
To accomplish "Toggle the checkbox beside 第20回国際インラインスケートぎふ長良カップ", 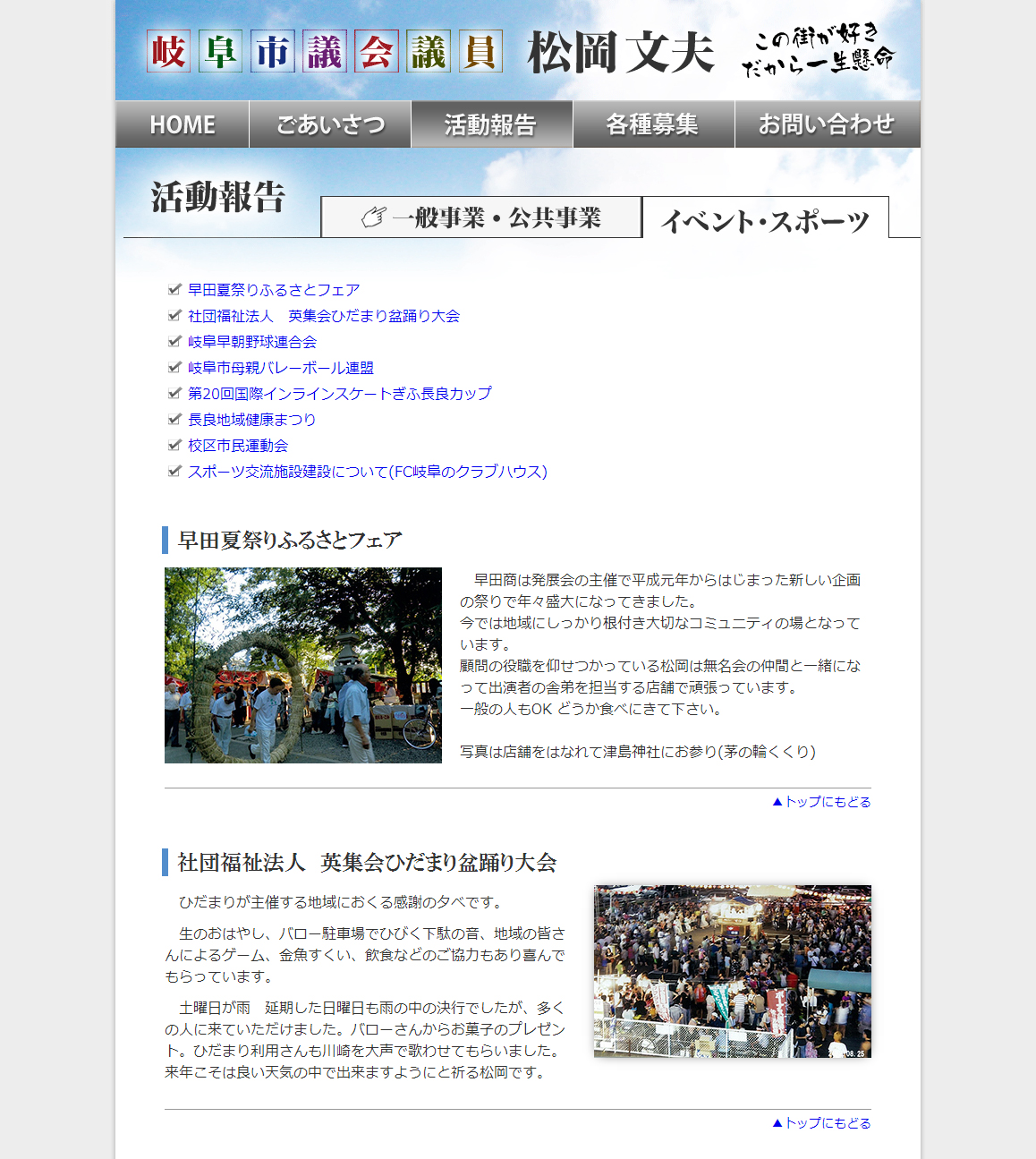I will coord(174,393).
